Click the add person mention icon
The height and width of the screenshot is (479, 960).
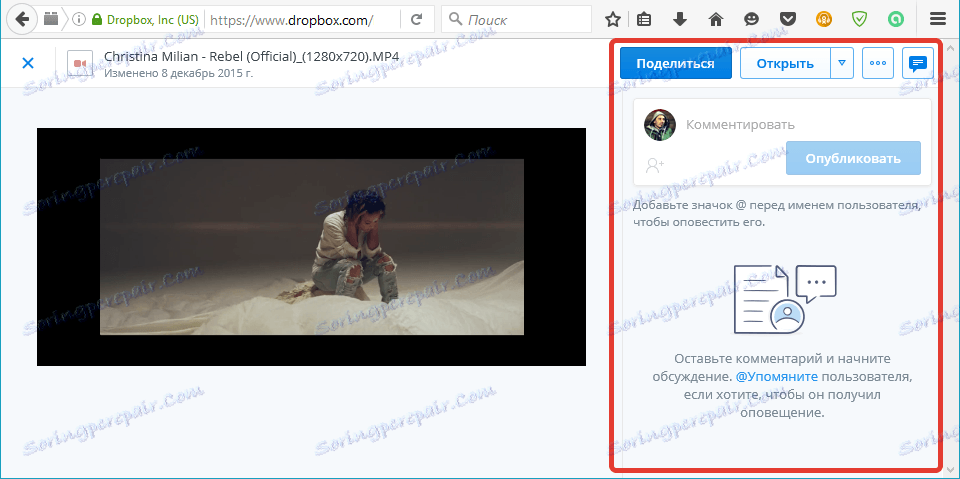(654, 165)
